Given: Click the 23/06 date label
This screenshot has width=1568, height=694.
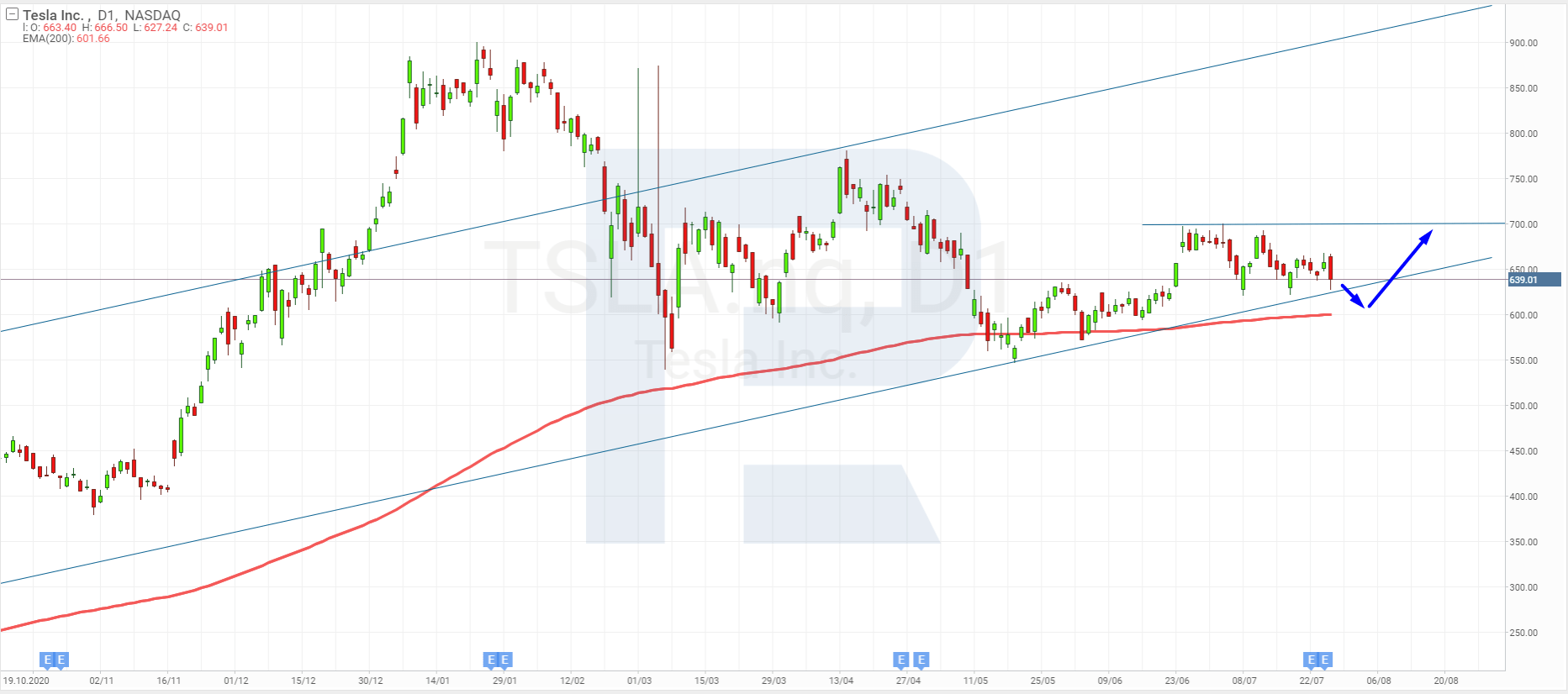Looking at the screenshot, I should pos(1177,681).
